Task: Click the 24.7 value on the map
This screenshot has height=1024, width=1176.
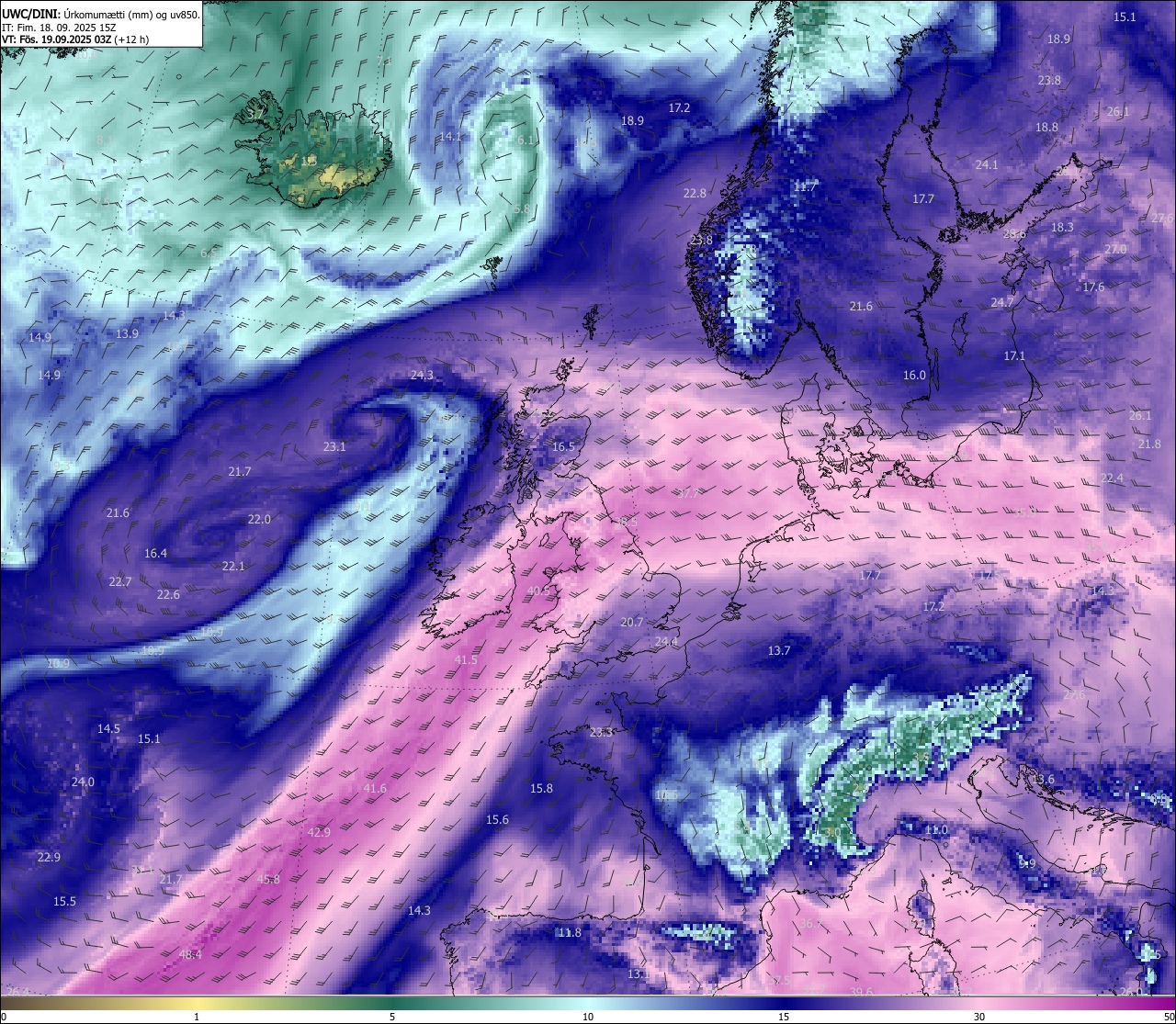Action: [x=1001, y=302]
